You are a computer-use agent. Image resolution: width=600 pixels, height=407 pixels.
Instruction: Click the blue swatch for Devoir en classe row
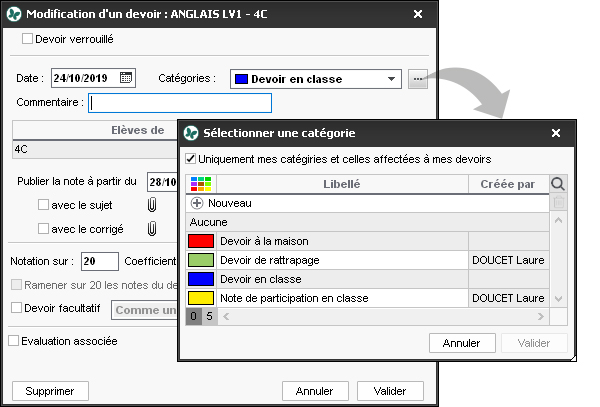click(201, 279)
